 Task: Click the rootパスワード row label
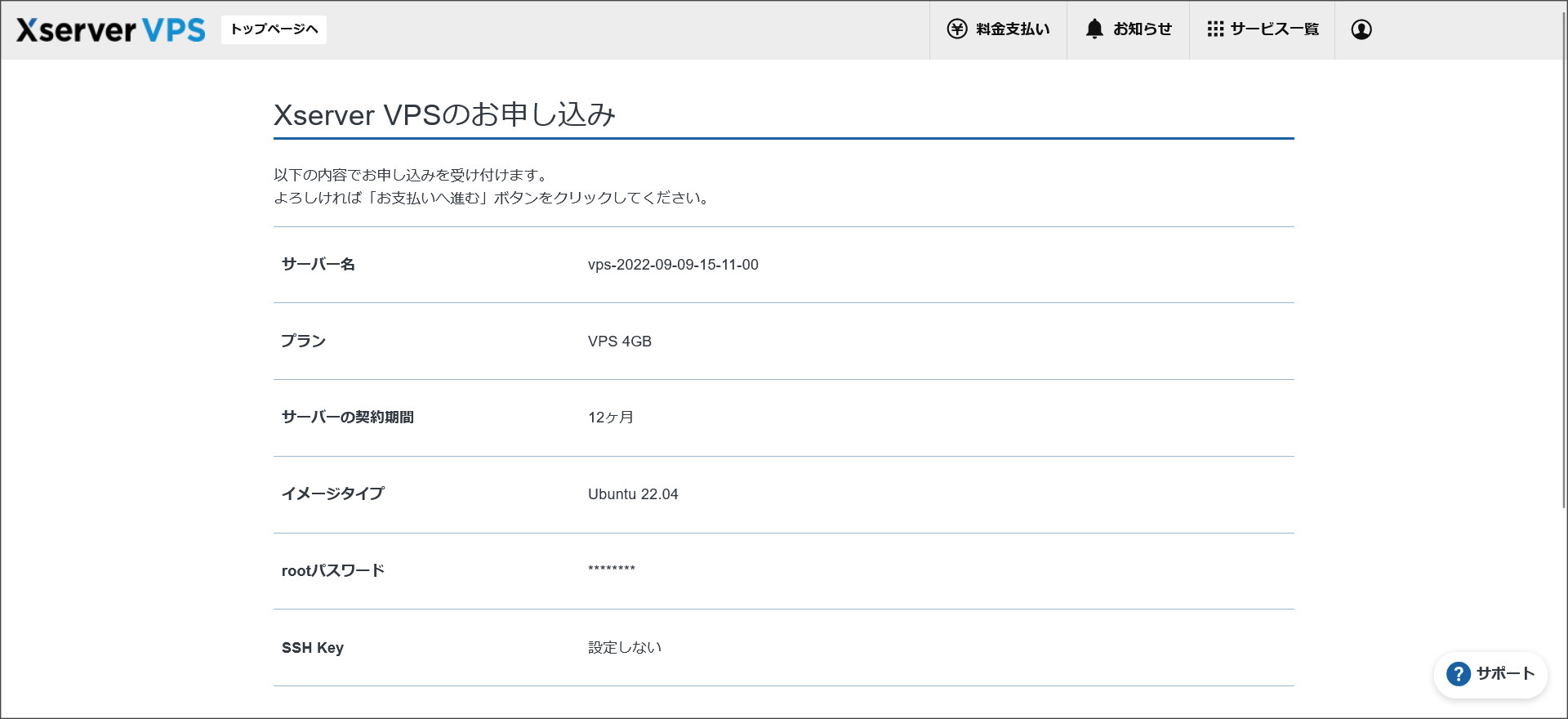coord(333,571)
